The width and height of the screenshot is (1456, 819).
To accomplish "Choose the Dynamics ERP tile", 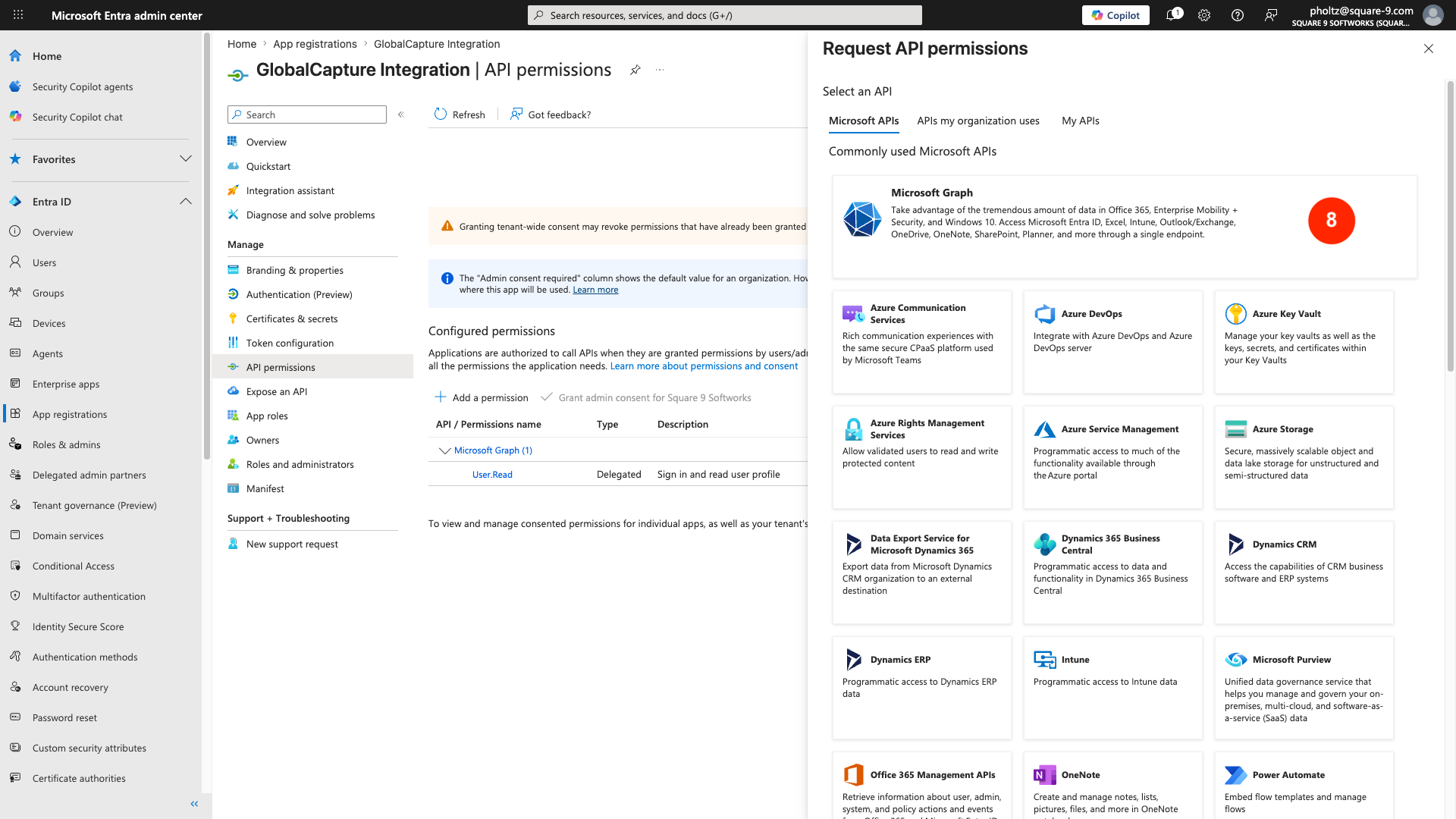I will click(921, 688).
